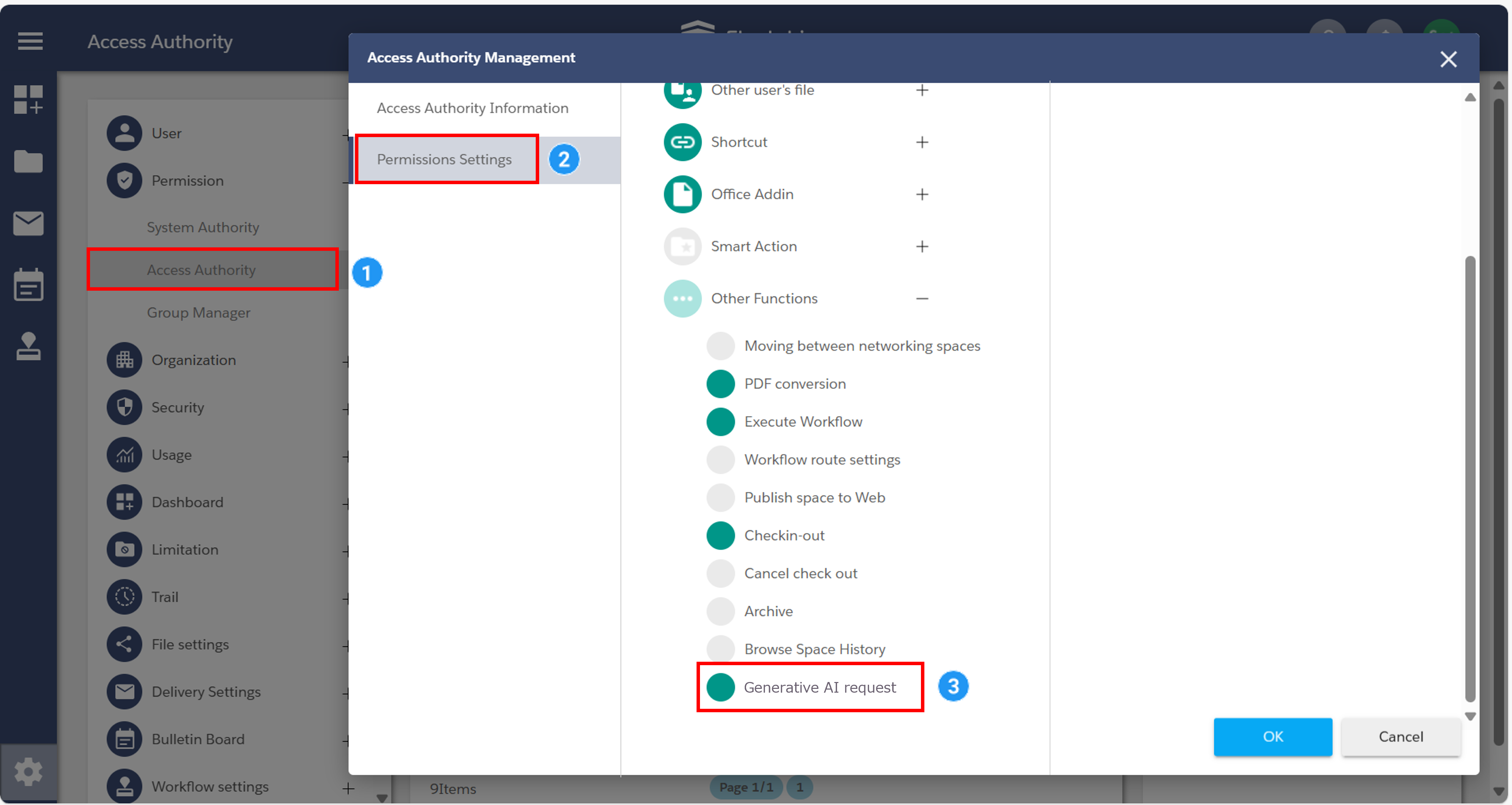Toggle the Execute Workflow permission
This screenshot has height=805, width=1512.
pyautogui.click(x=721, y=422)
